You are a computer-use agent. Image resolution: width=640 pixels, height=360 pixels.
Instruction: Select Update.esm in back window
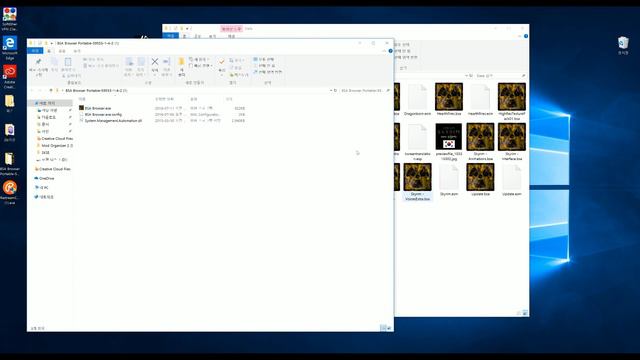(x=511, y=180)
